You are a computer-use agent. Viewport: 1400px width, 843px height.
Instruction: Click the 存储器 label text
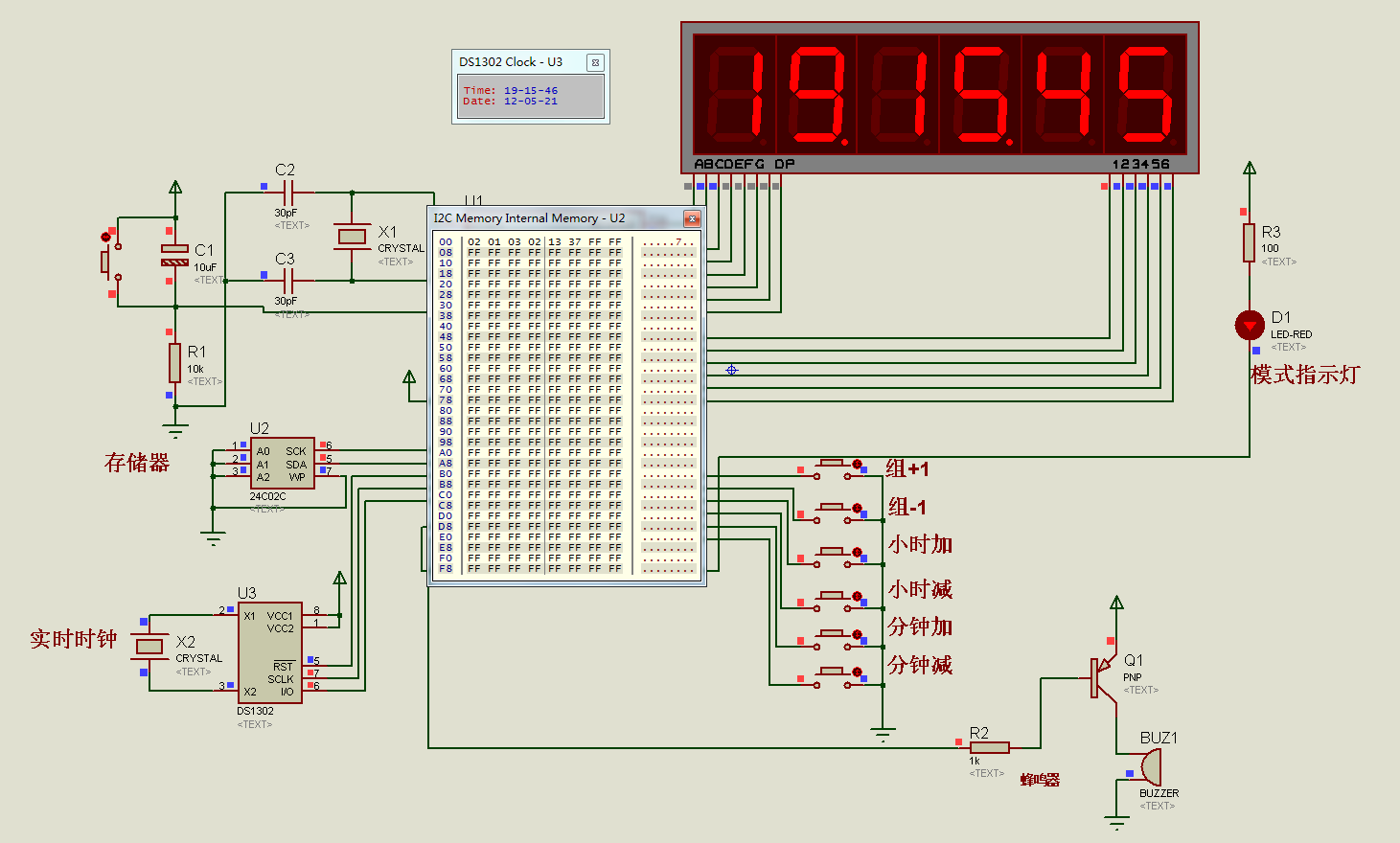[x=137, y=464]
